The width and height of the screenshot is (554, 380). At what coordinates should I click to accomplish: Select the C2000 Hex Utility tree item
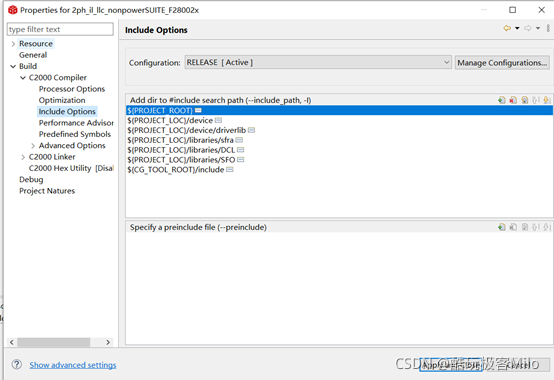click(71, 168)
